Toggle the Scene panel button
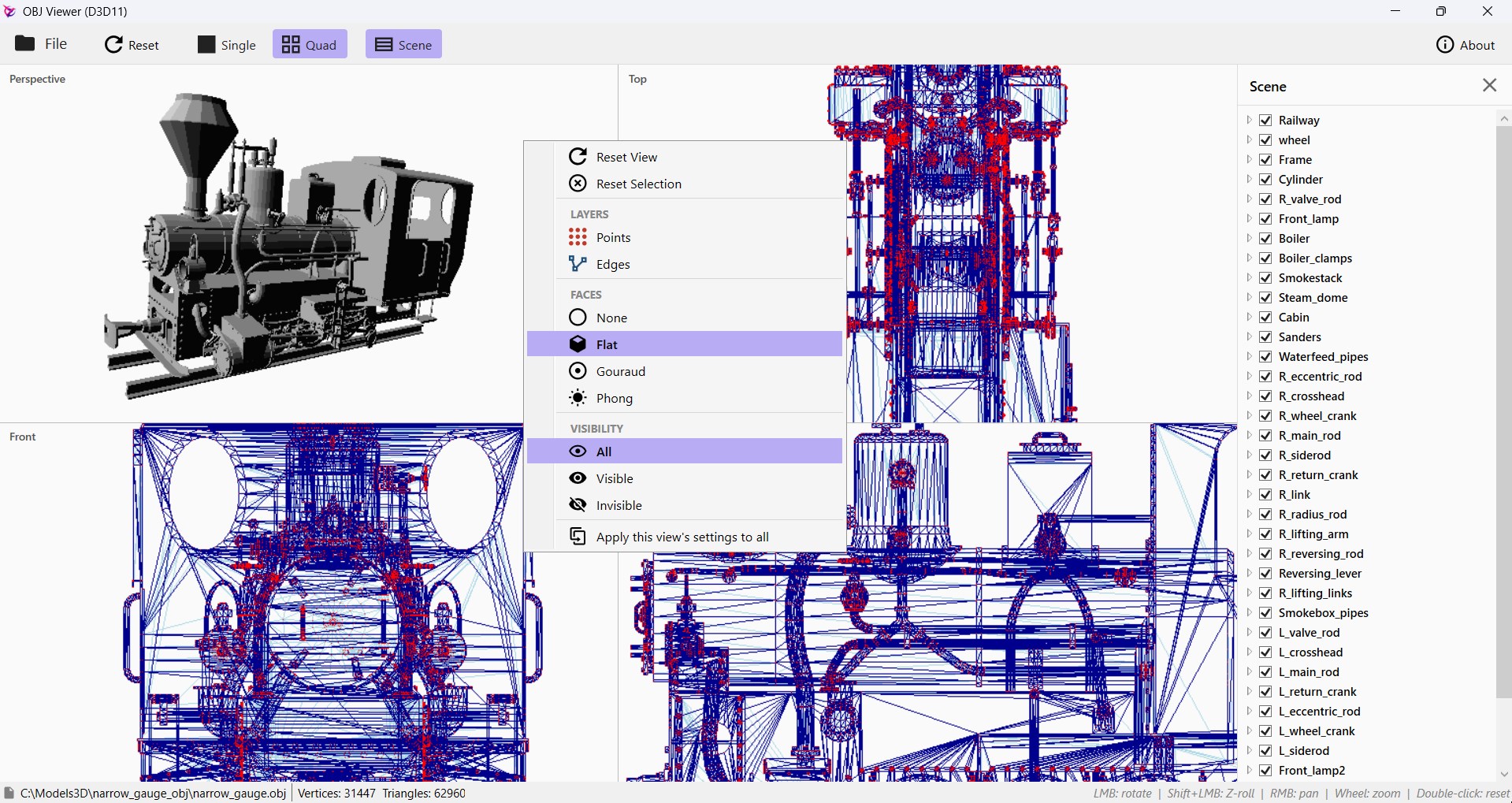This screenshot has width=1512, height=803. (403, 45)
